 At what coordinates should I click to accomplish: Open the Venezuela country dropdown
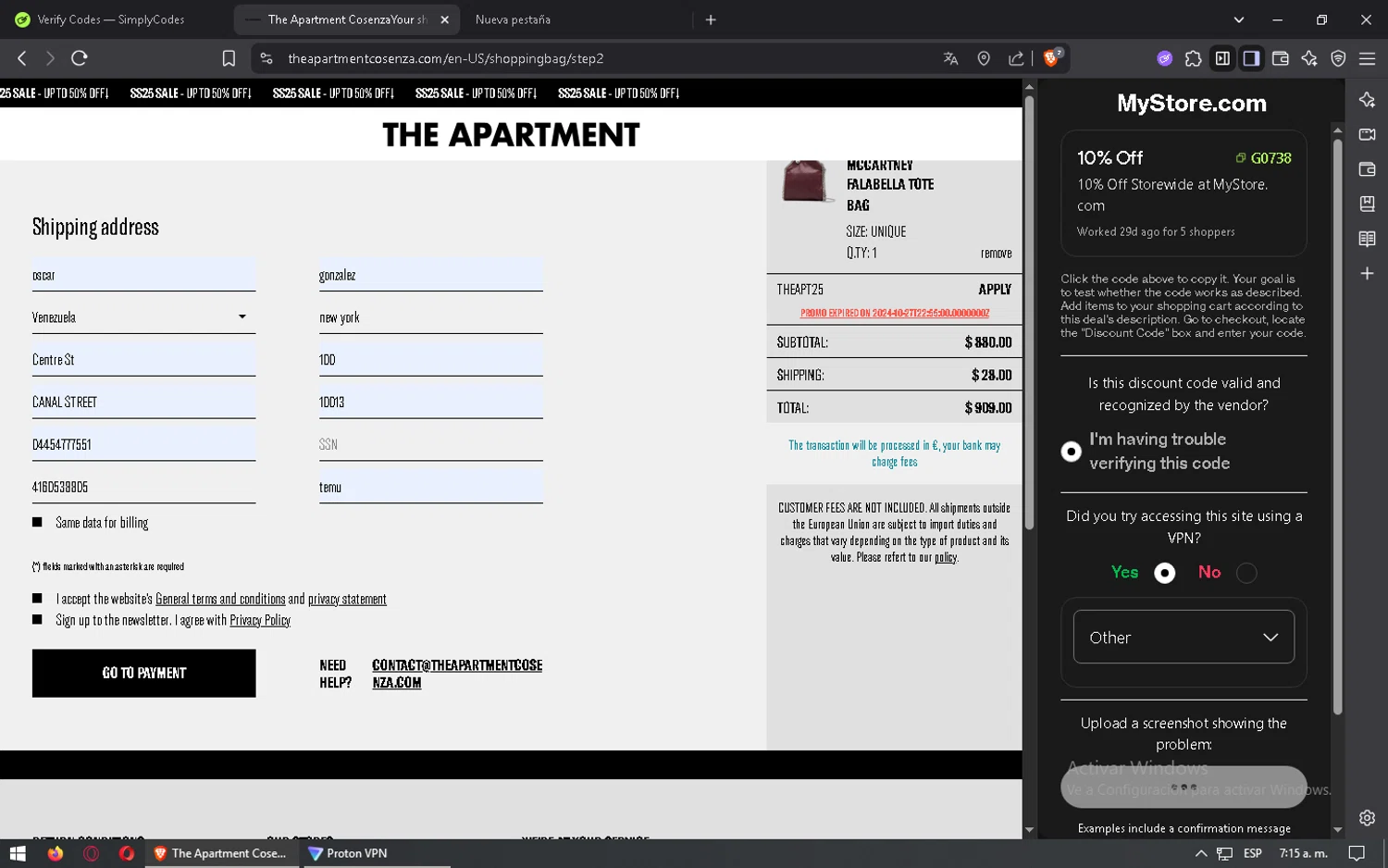tap(143, 317)
